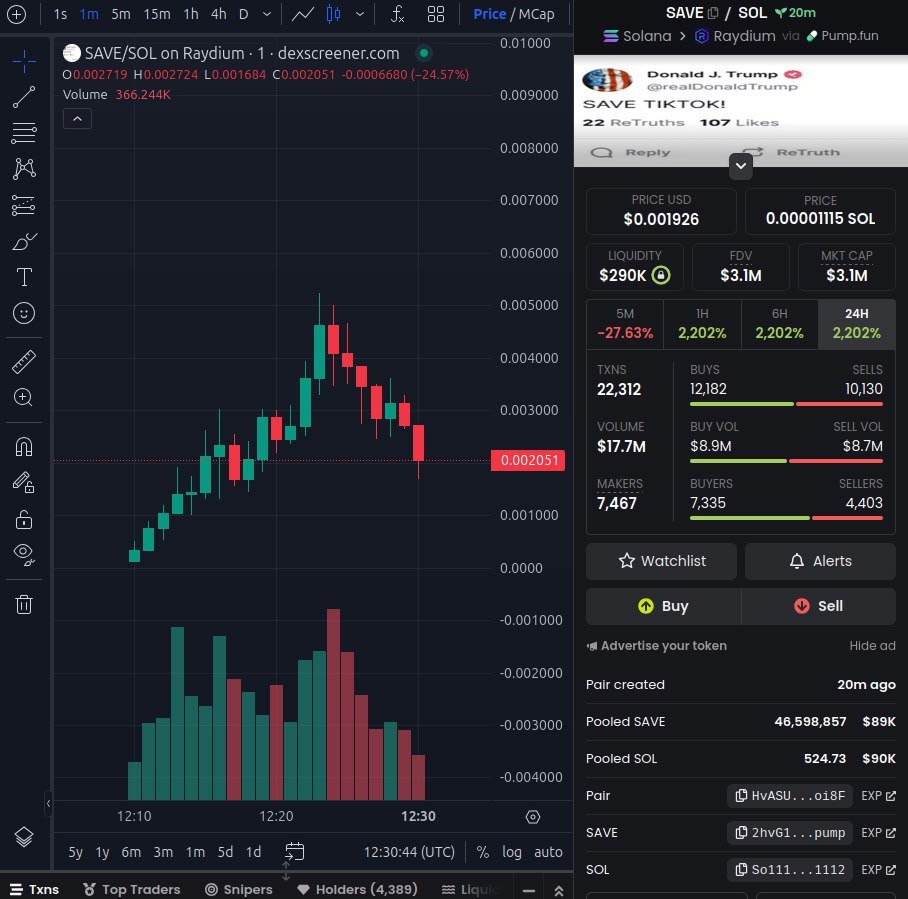
Task: Set the chart interval to D
Action: 244,14
